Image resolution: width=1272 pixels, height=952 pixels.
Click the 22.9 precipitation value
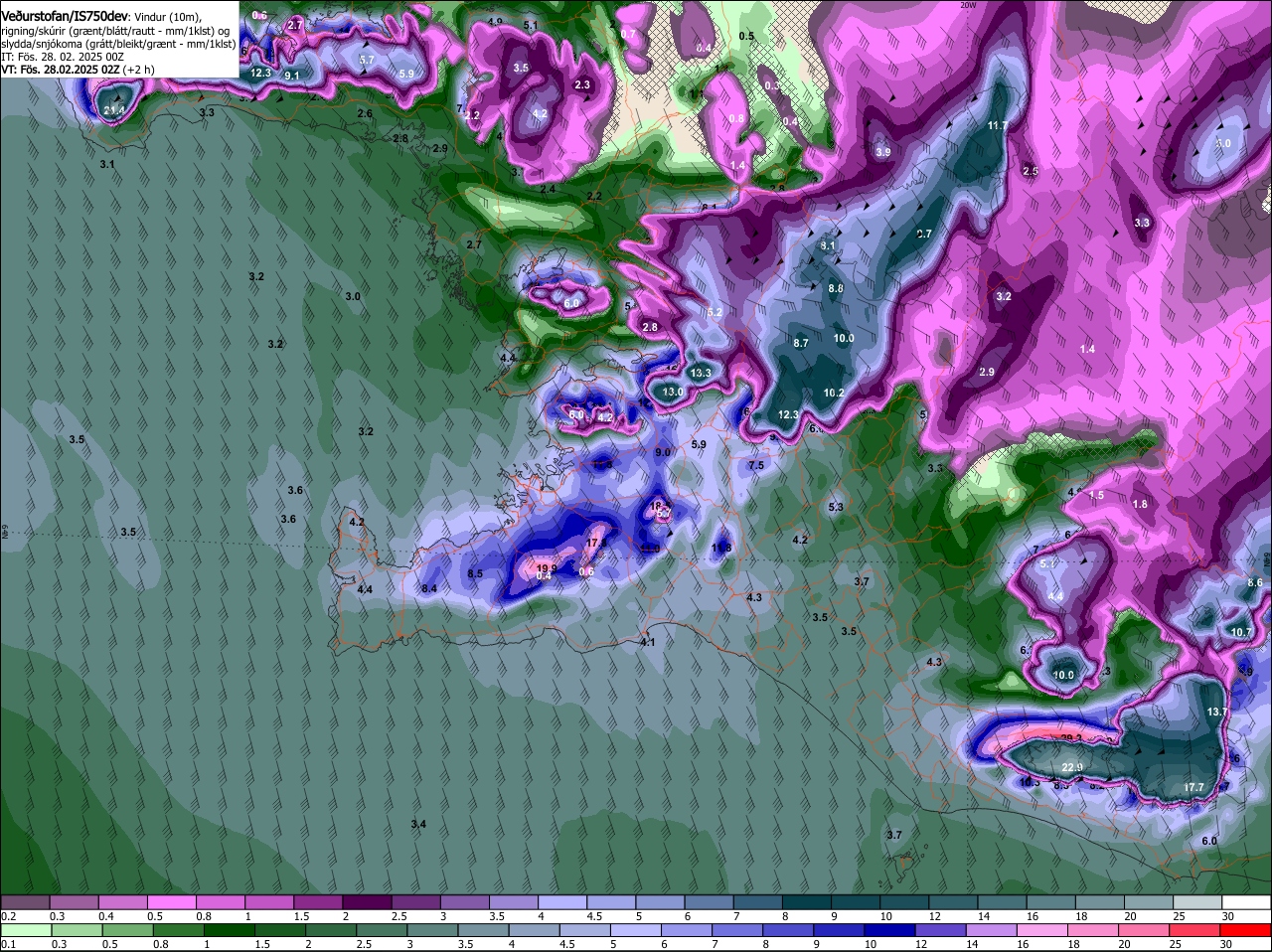(1072, 768)
